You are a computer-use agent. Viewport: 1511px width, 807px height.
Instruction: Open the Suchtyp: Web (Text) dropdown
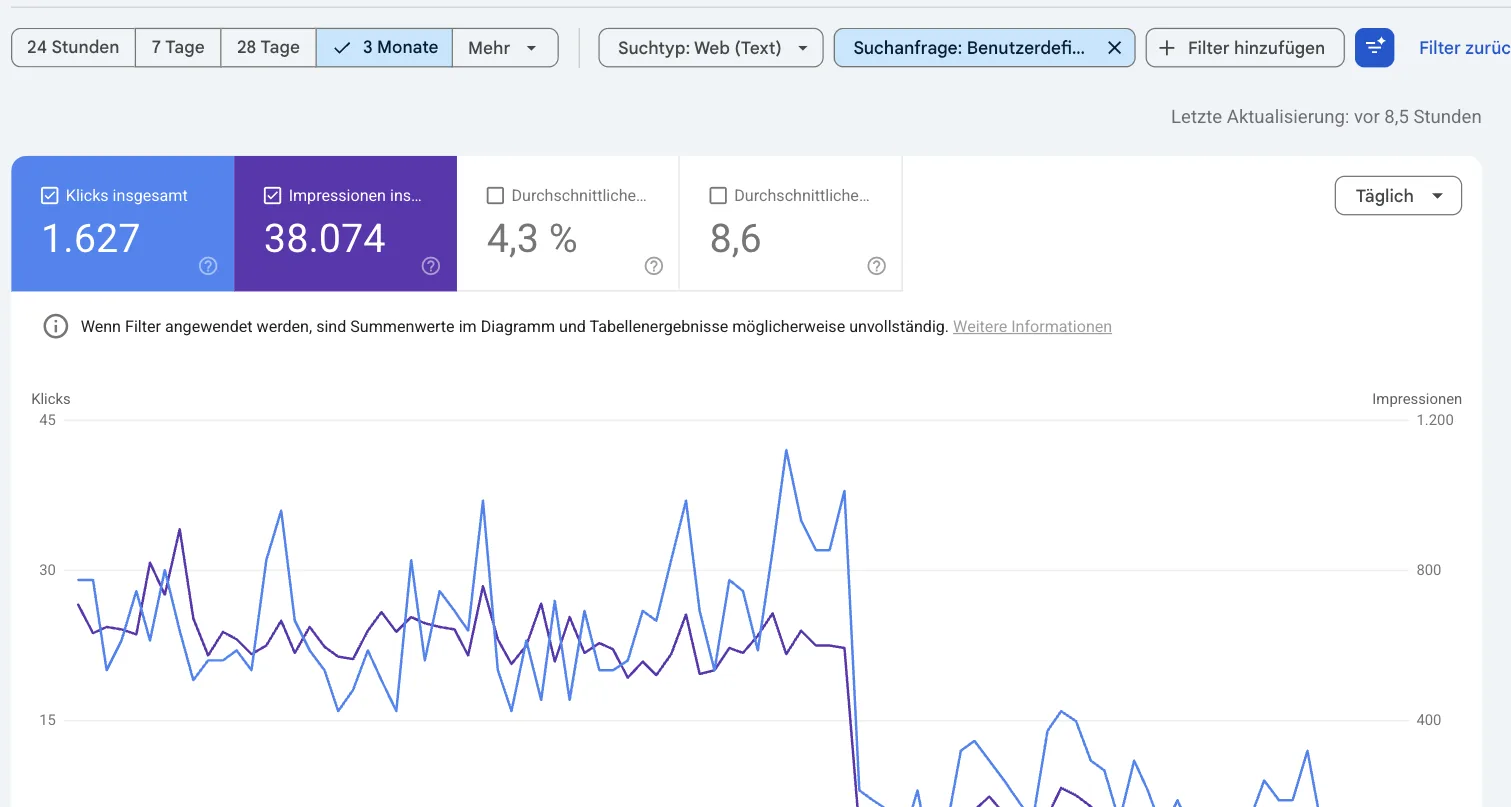[711, 47]
